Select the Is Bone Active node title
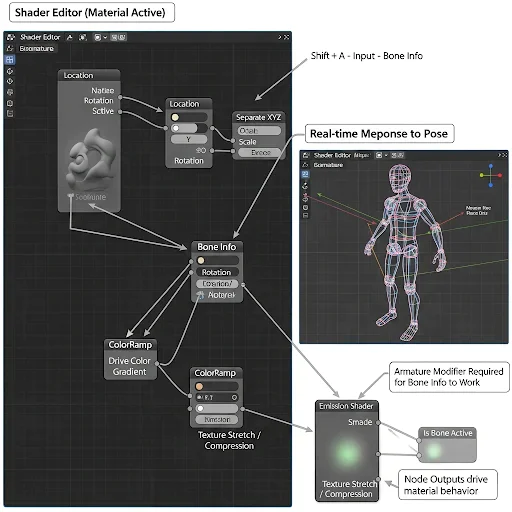Image resolution: width=512 pixels, height=512 pixels. point(447,433)
